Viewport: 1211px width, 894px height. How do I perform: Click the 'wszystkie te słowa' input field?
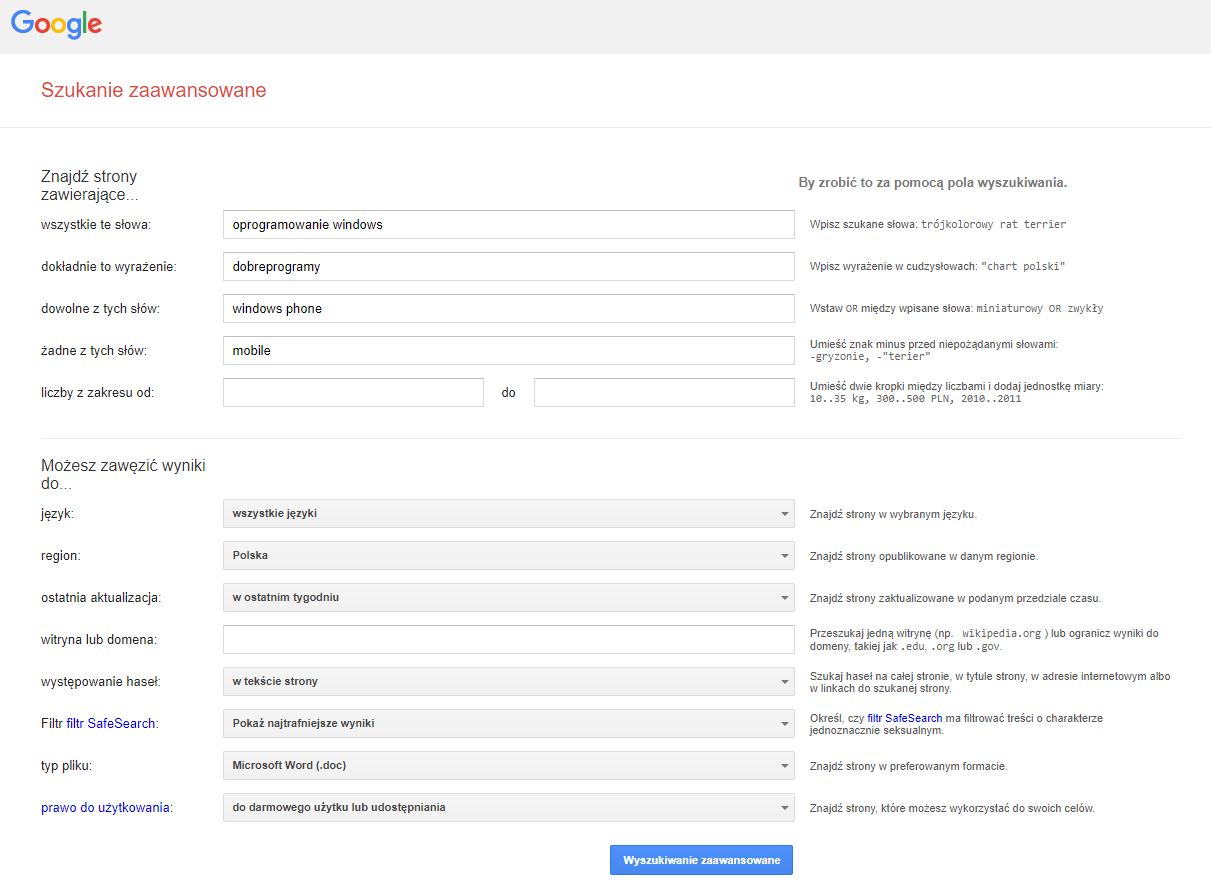coord(508,225)
